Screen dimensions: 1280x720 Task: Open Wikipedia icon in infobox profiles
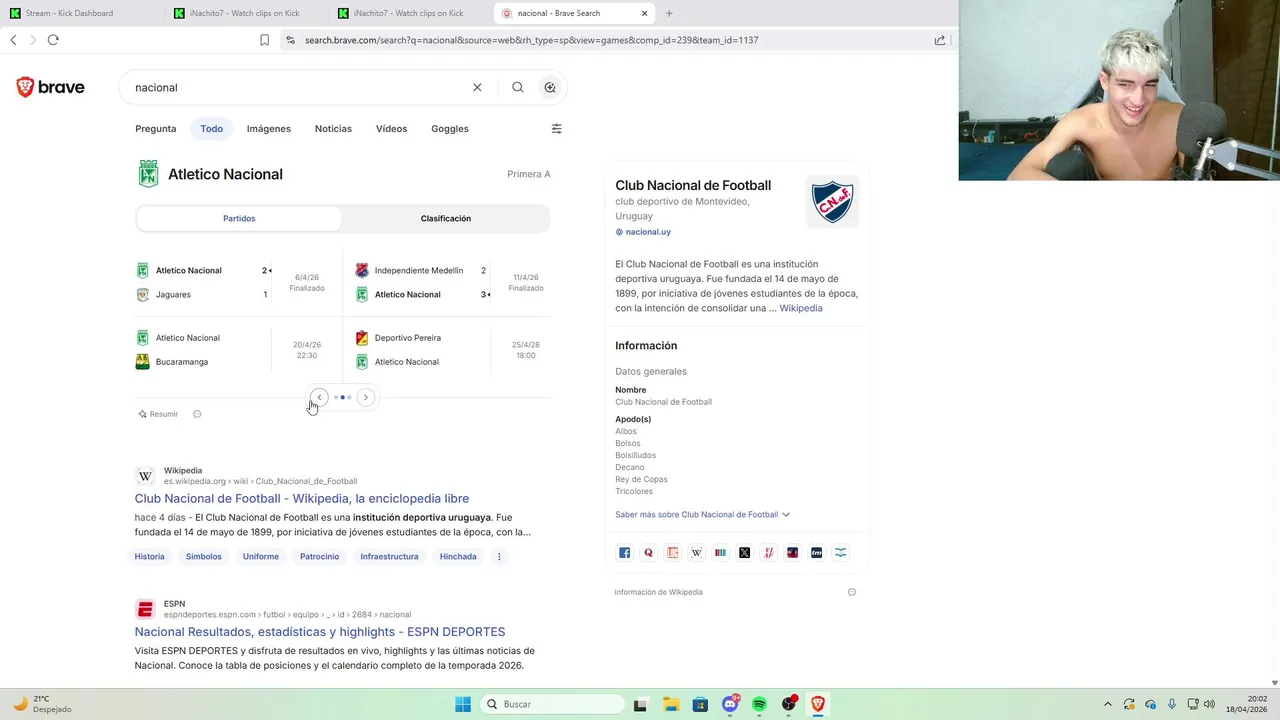697,552
